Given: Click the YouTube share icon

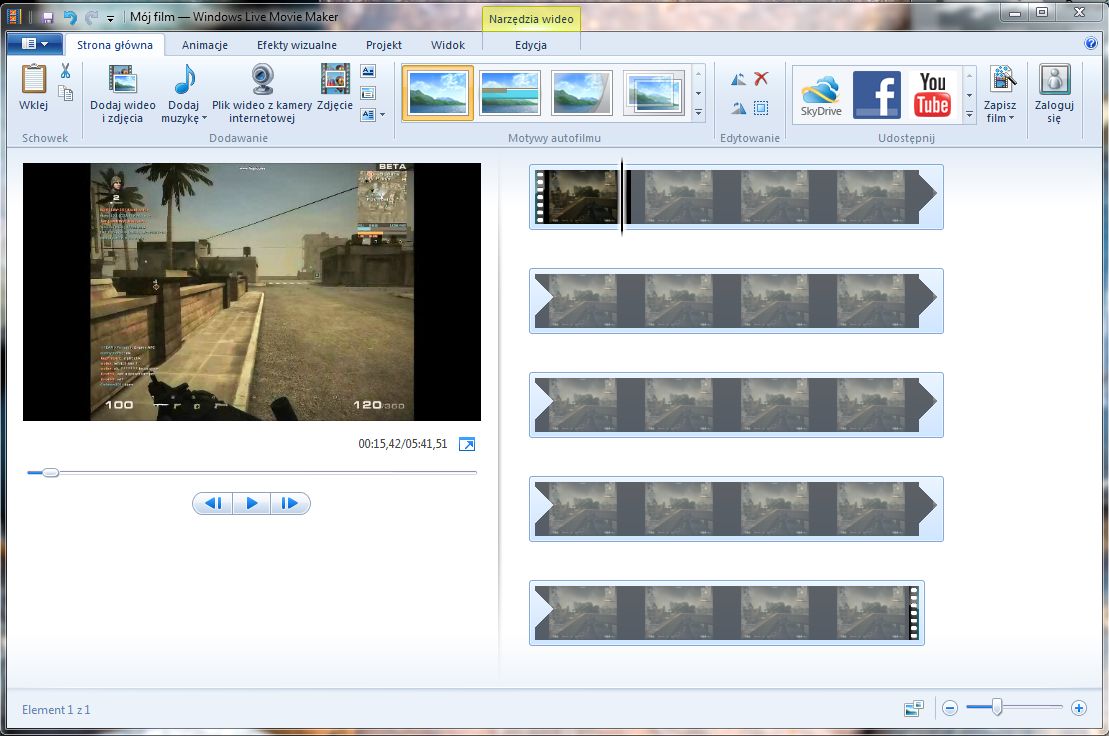Looking at the screenshot, I should (932, 95).
